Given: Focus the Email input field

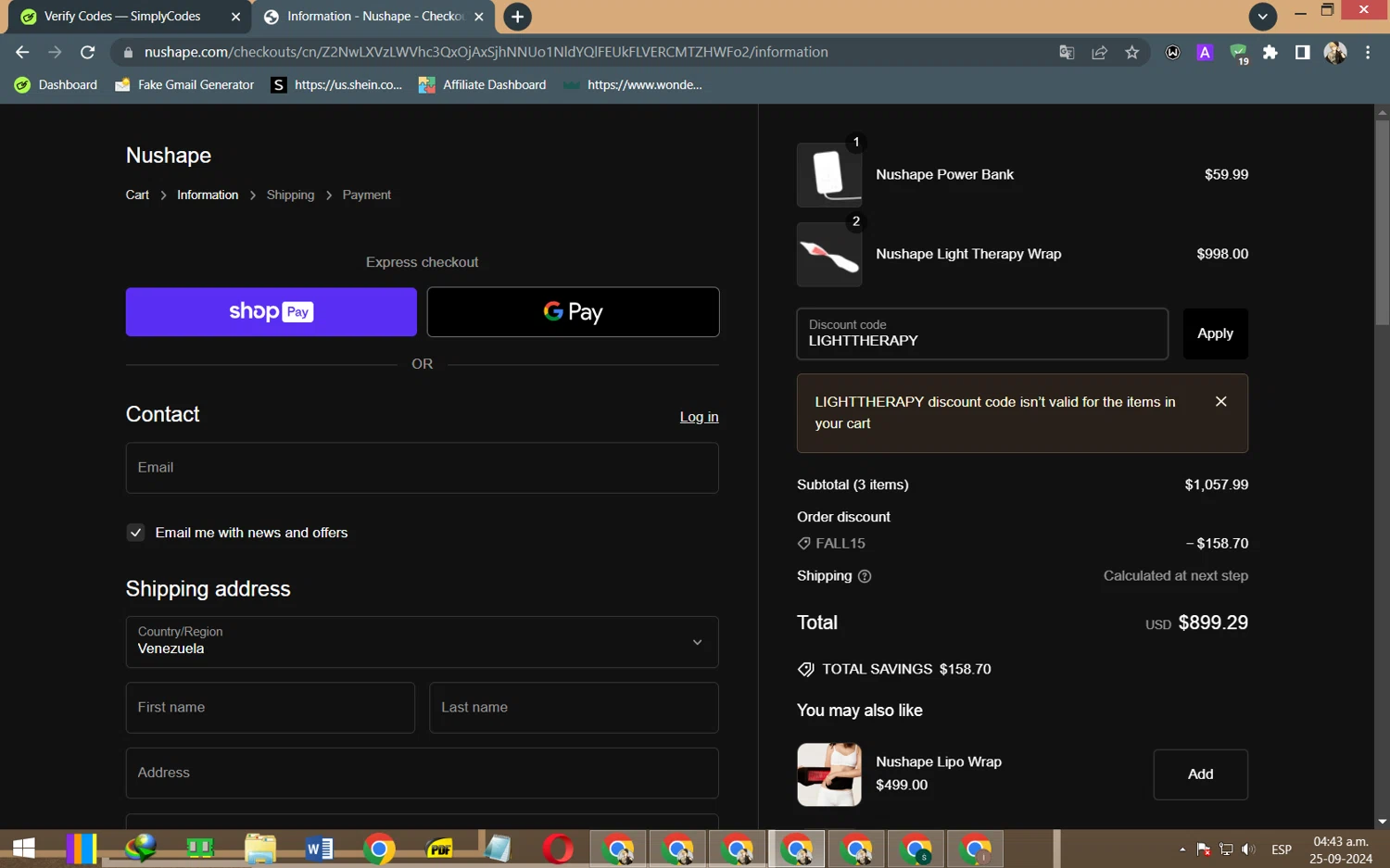Looking at the screenshot, I should point(423,468).
